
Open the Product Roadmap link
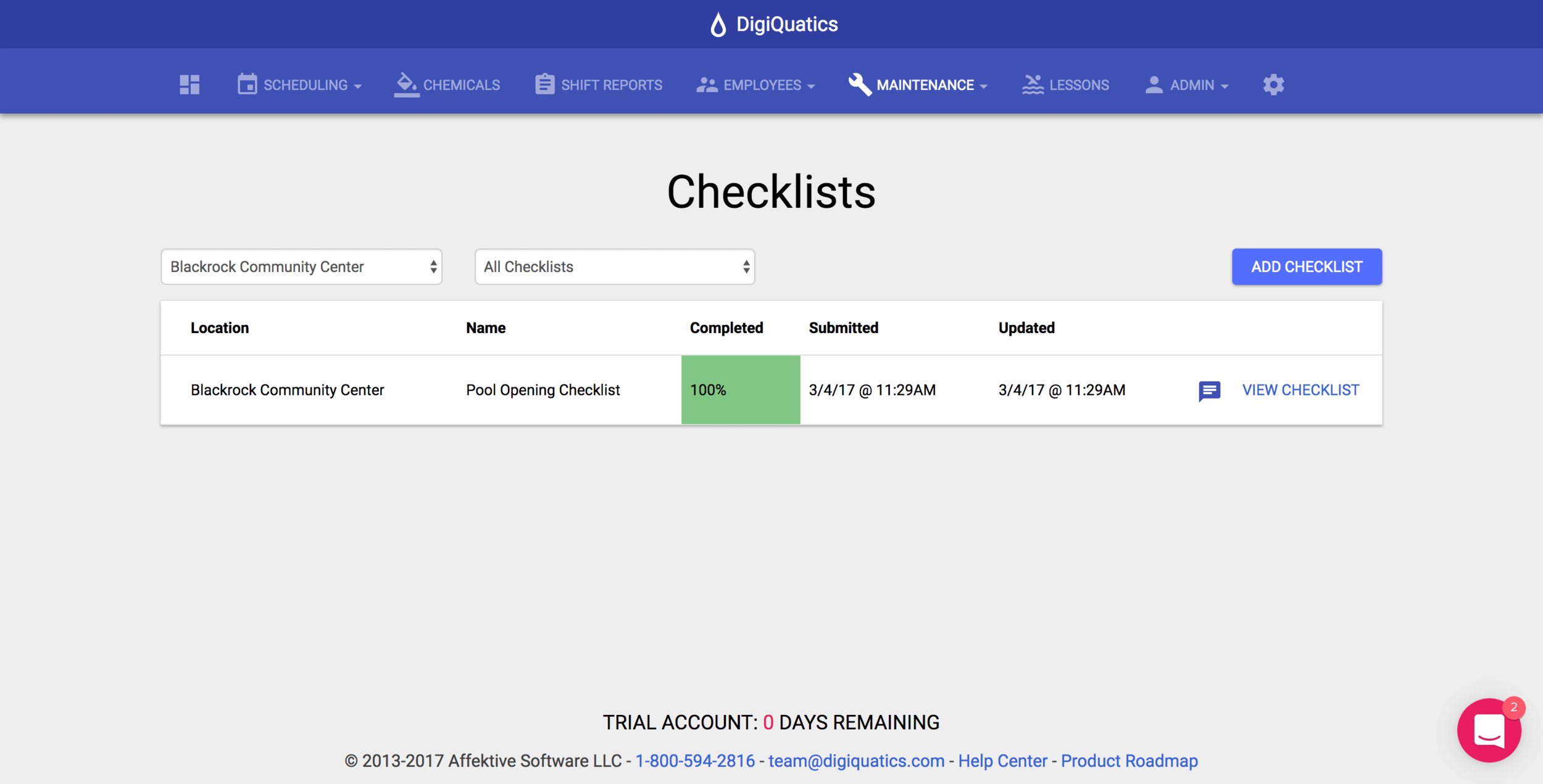[1129, 761]
